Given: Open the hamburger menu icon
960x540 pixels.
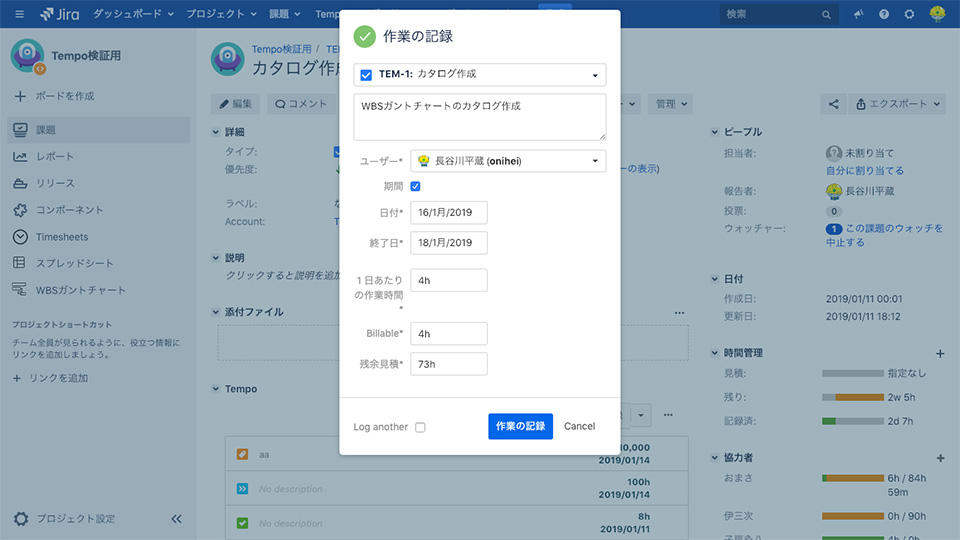Looking at the screenshot, I should 19,14.
